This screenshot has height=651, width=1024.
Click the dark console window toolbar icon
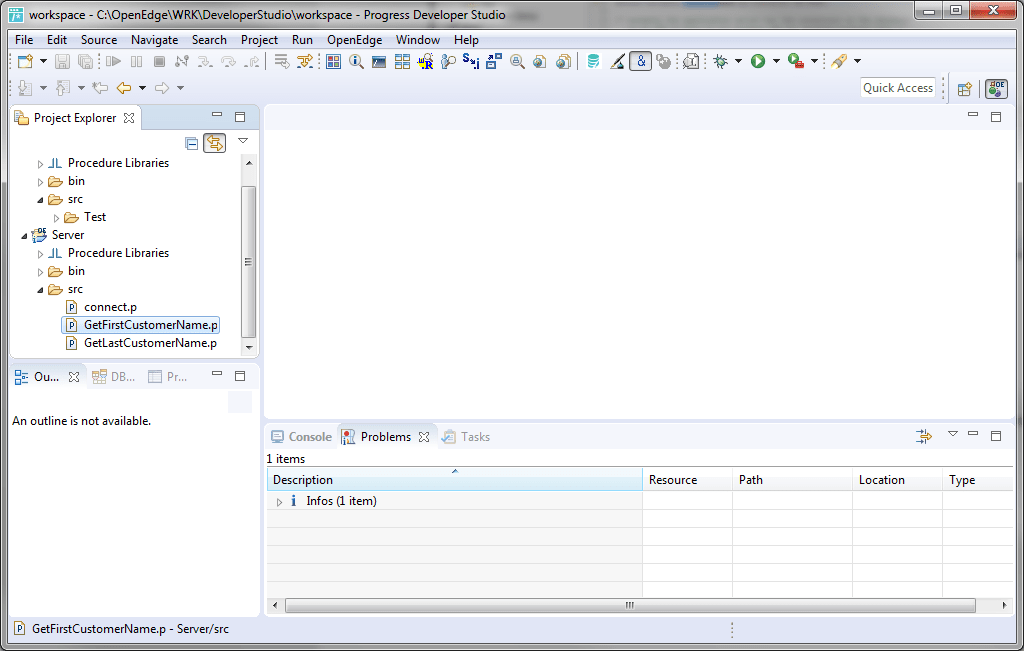[x=379, y=61]
